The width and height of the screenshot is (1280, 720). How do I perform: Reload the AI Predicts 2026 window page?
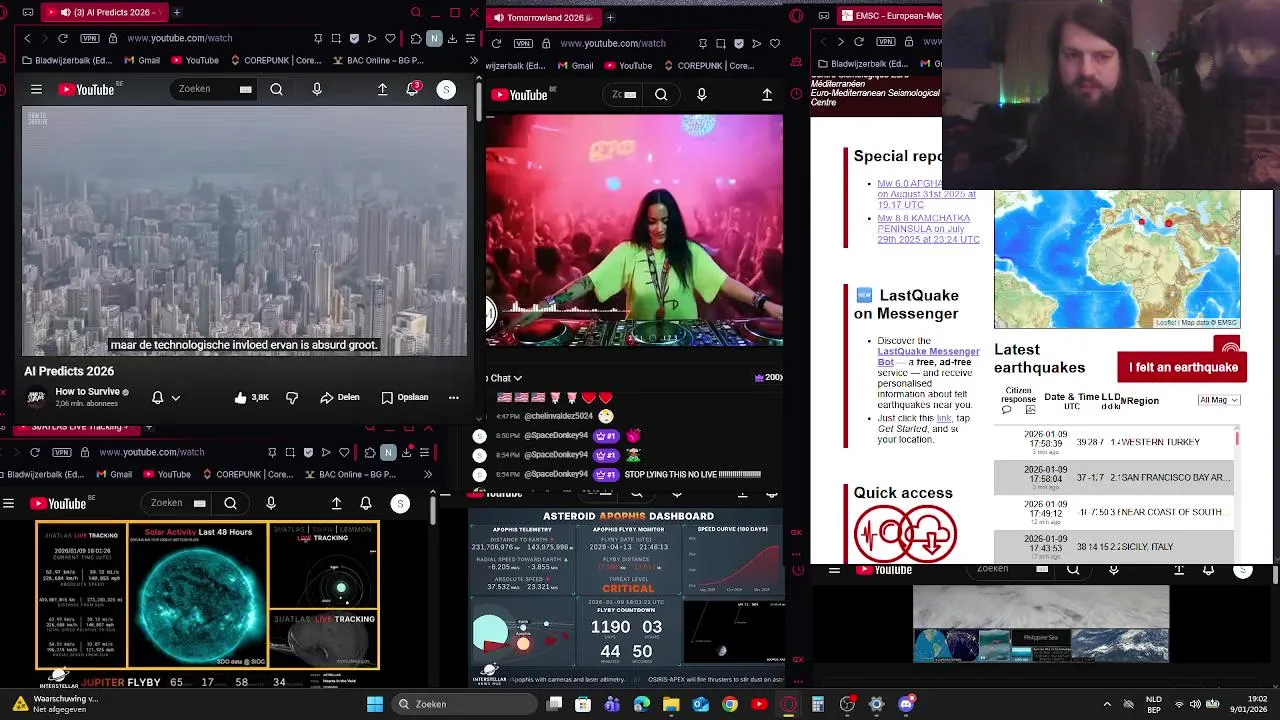pos(62,38)
